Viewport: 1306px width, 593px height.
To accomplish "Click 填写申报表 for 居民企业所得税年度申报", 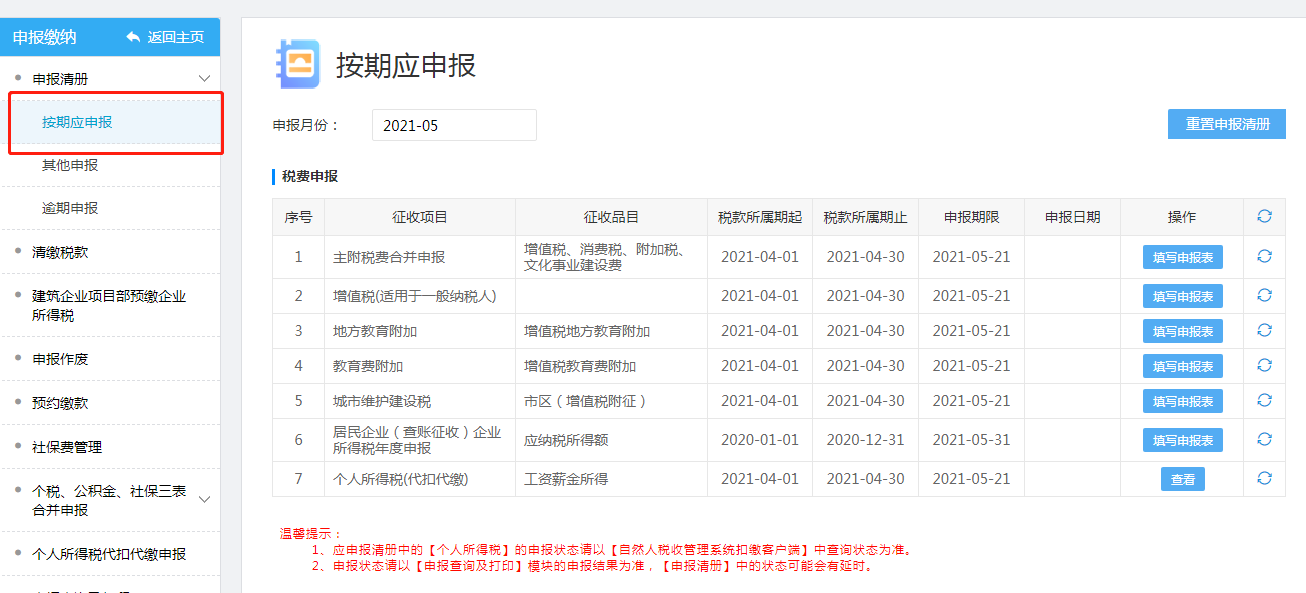I will [x=1183, y=440].
